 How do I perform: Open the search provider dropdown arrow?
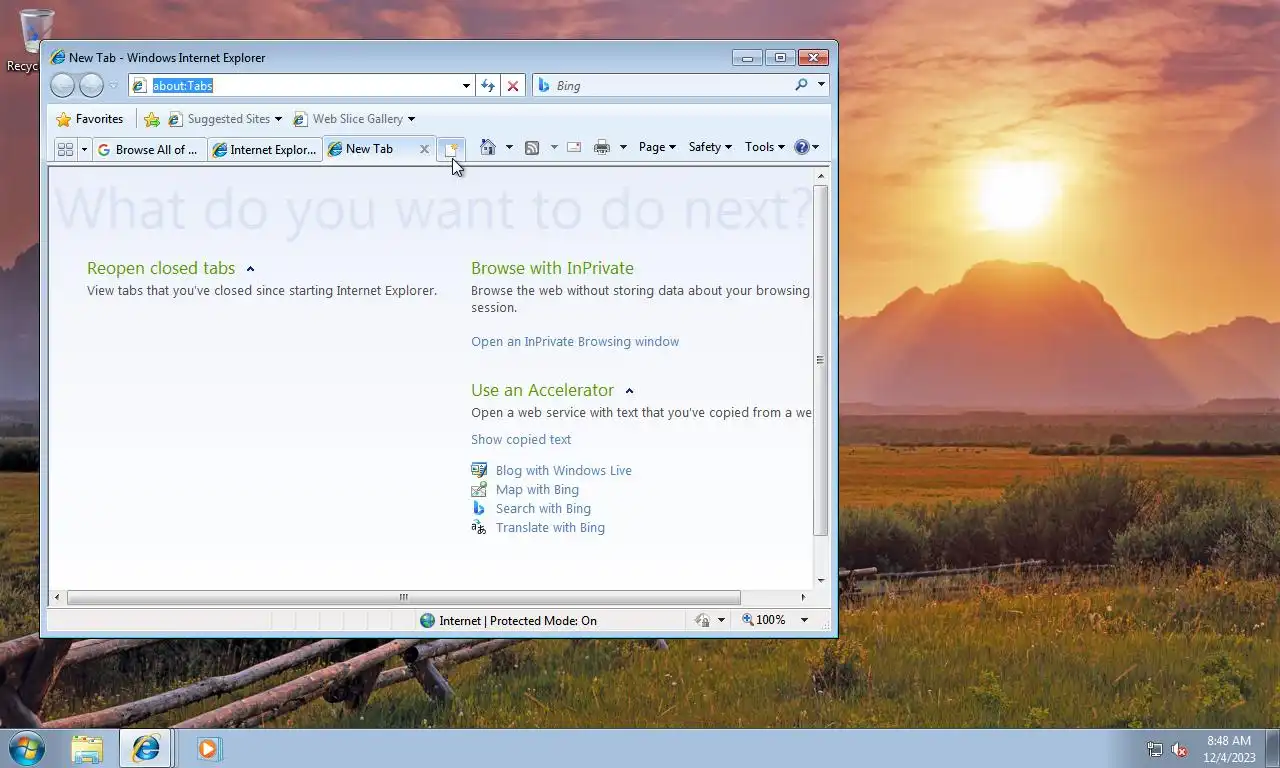tap(821, 86)
